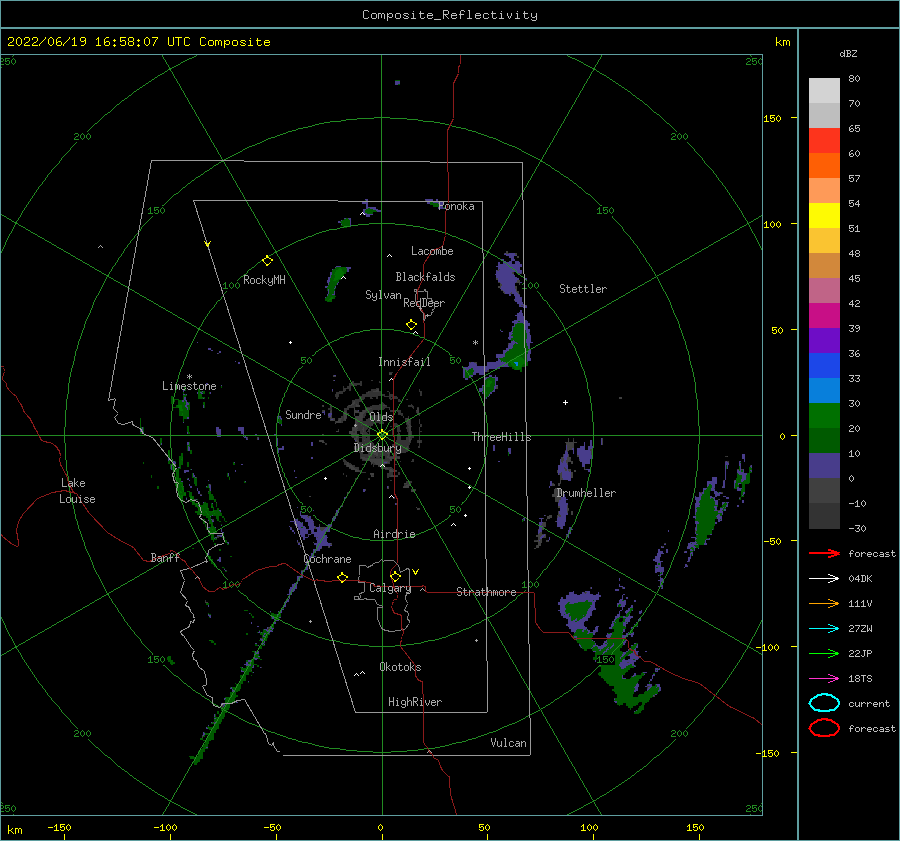Select yellow diamond marker beside RockyMH

coord(267,261)
